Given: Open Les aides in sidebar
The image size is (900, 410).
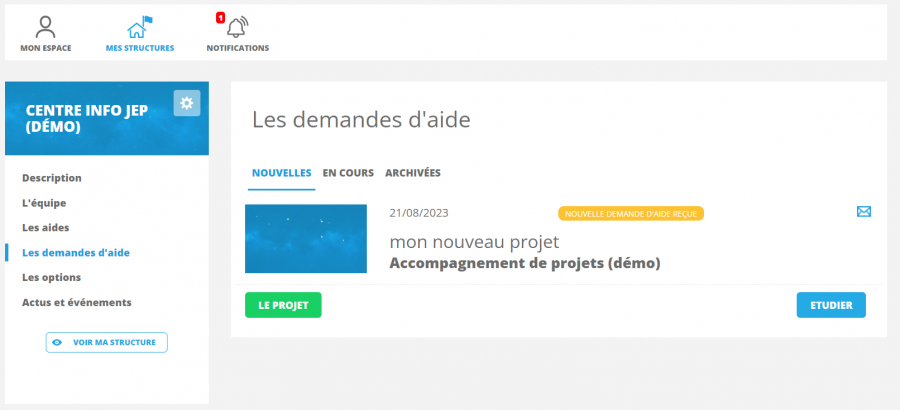Looking at the screenshot, I should pos(45,227).
